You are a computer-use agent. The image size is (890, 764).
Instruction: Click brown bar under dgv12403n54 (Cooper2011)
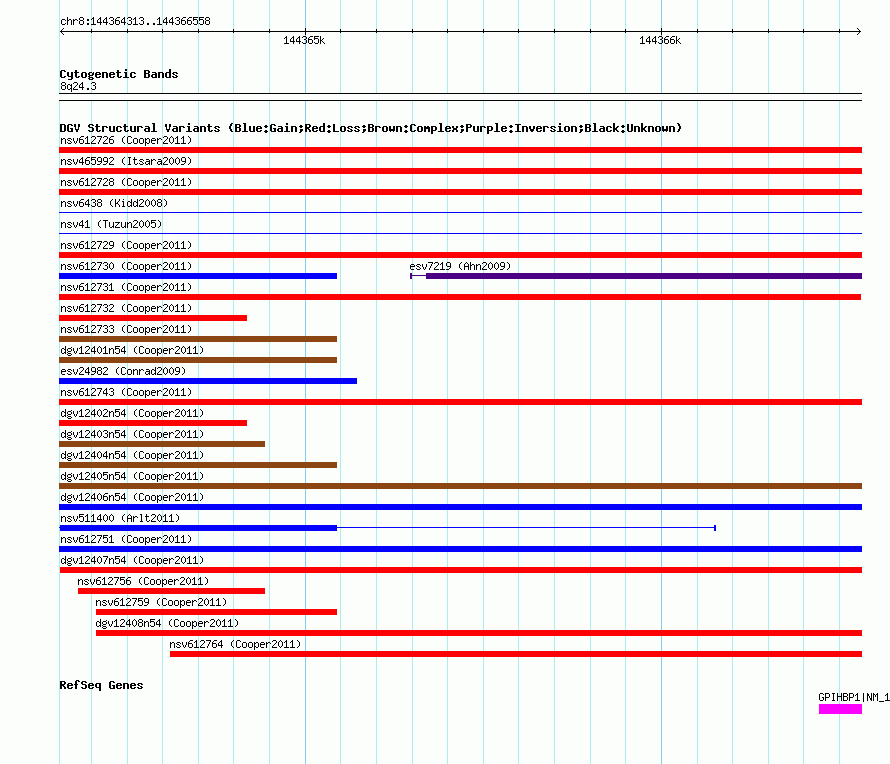(x=162, y=444)
